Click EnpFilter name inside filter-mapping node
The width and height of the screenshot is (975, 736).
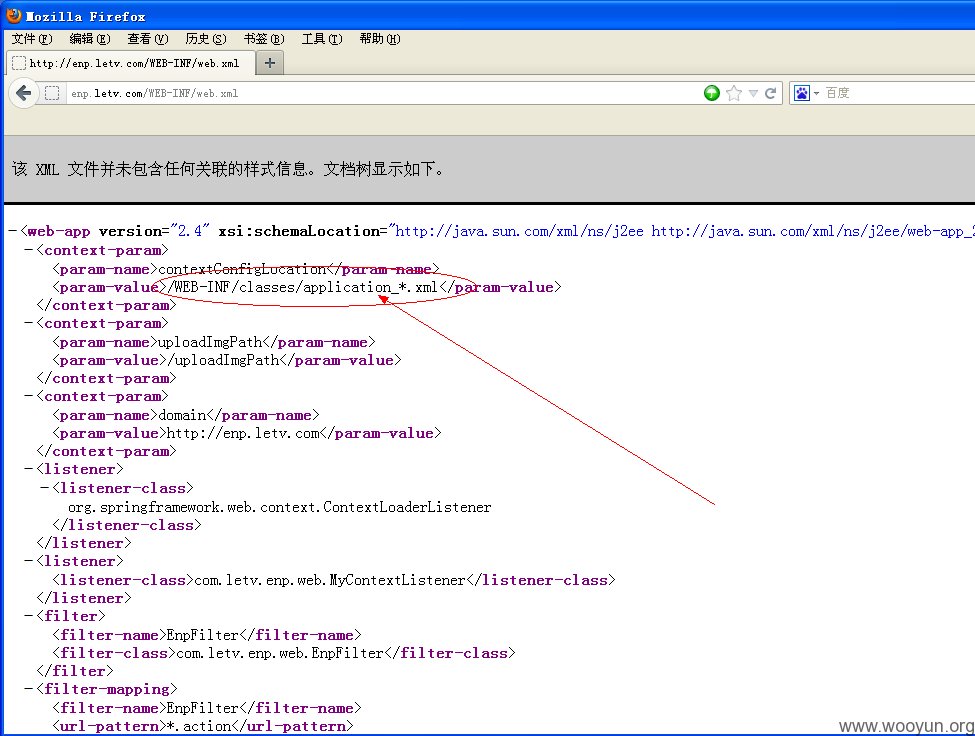pyautogui.click(x=203, y=708)
